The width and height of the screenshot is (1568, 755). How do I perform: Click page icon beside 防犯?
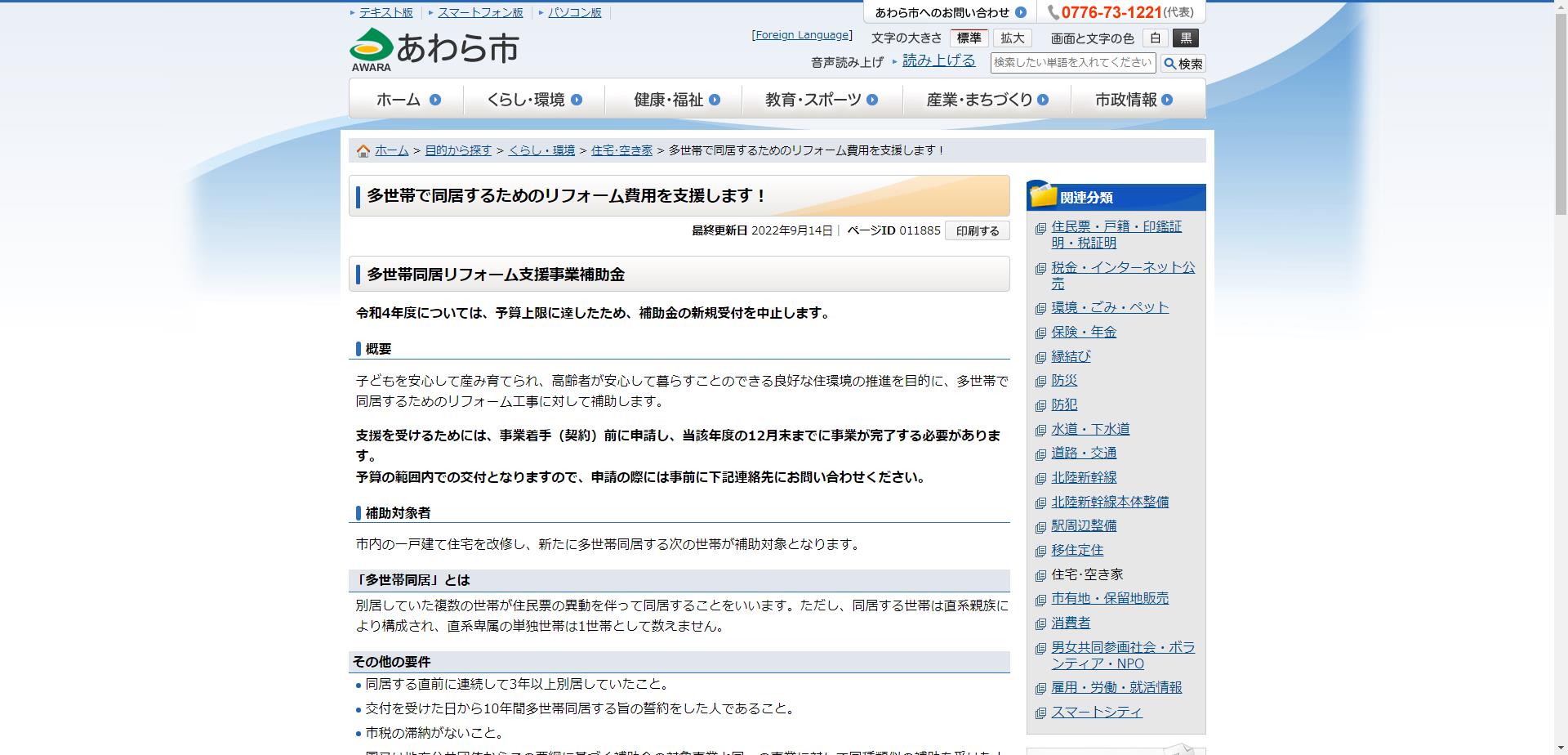[1040, 407]
